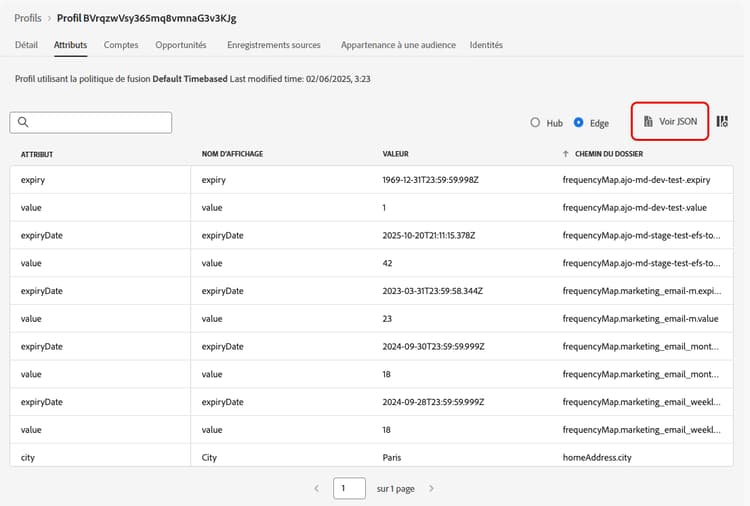This screenshot has width=750, height=506.
Task: Go to the previous page arrow
Action: tap(317, 489)
